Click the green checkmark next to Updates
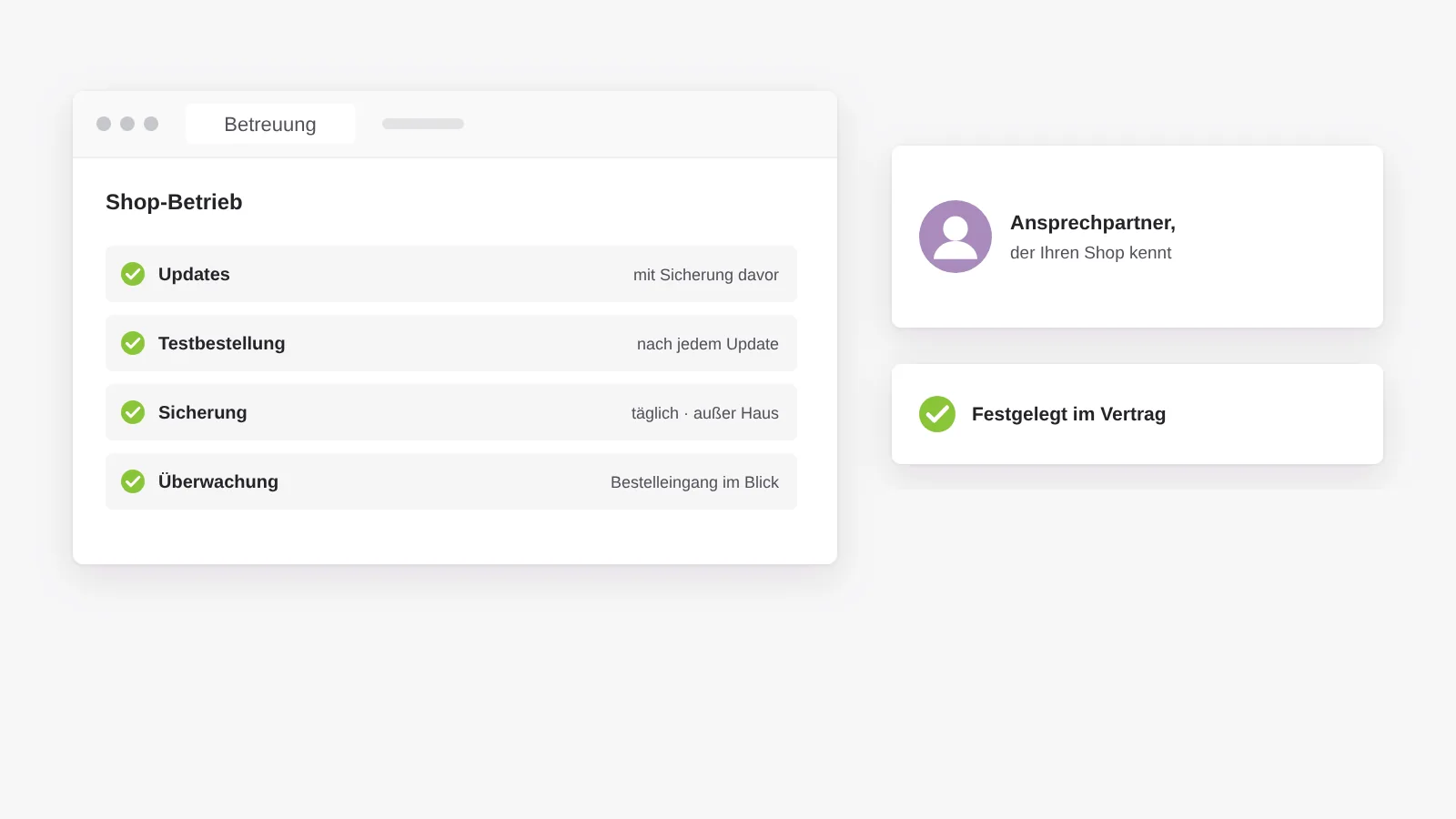 pyautogui.click(x=133, y=274)
